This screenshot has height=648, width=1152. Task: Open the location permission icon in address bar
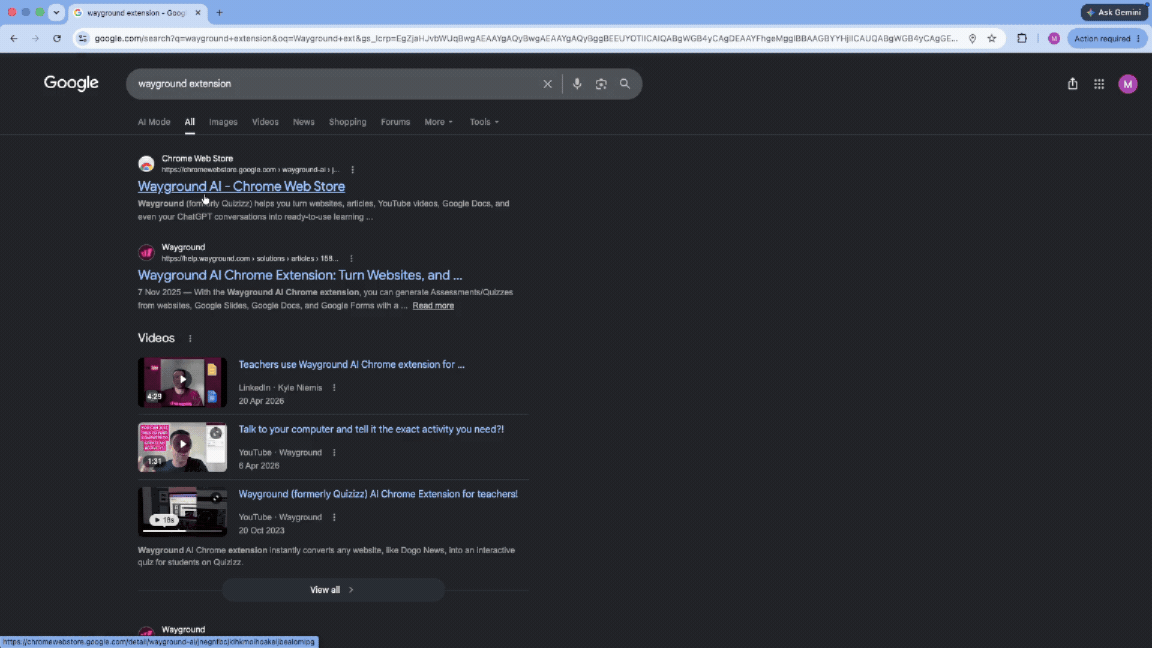point(972,38)
